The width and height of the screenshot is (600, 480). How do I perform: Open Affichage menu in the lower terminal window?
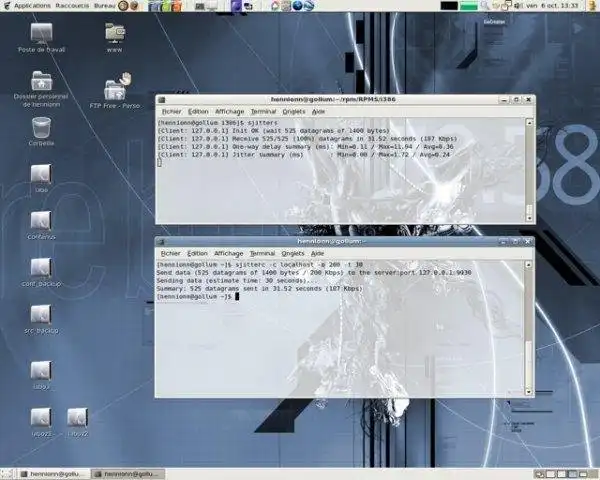point(229,253)
